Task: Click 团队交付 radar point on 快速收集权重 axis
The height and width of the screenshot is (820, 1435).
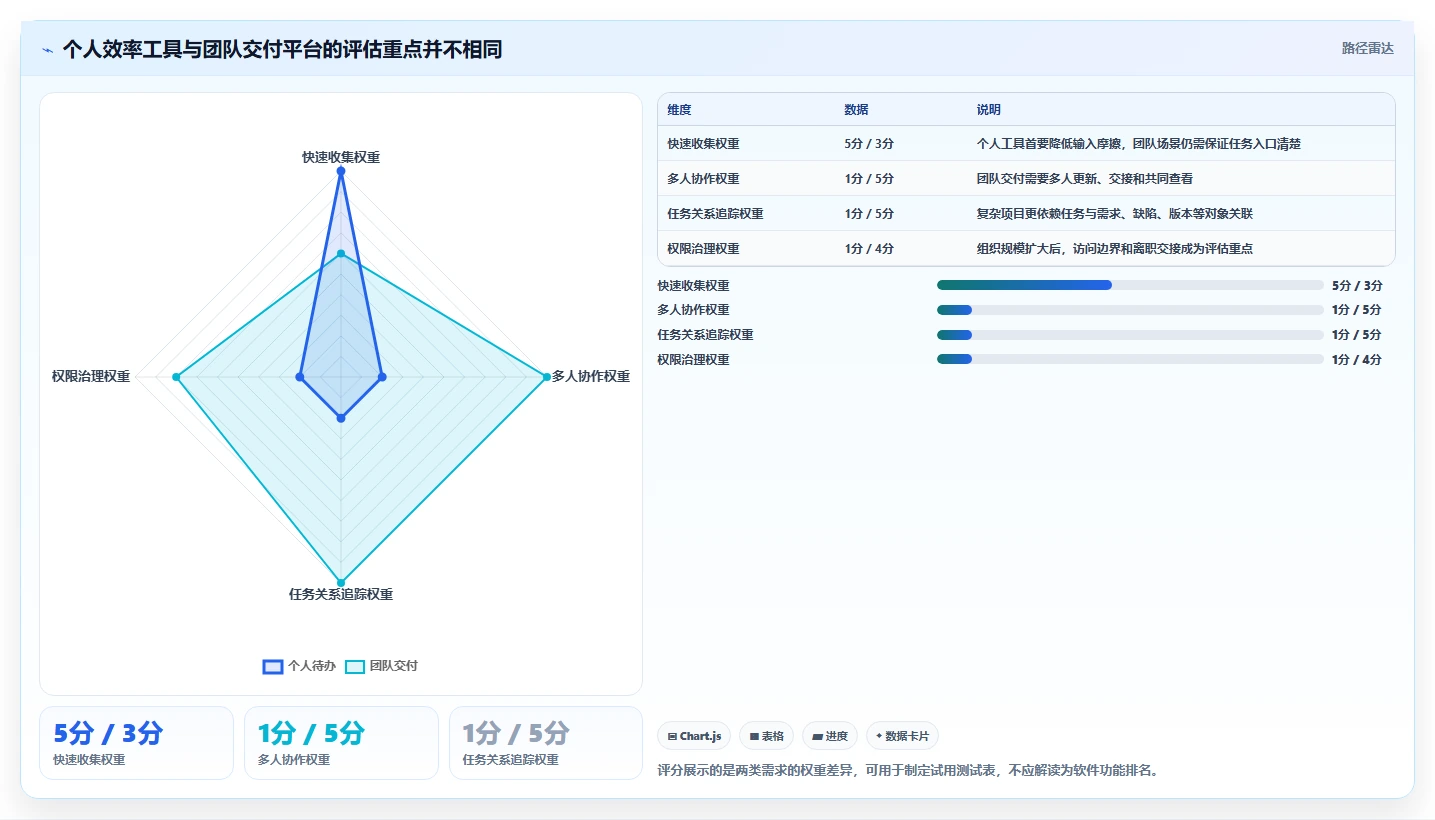Action: 341,254
